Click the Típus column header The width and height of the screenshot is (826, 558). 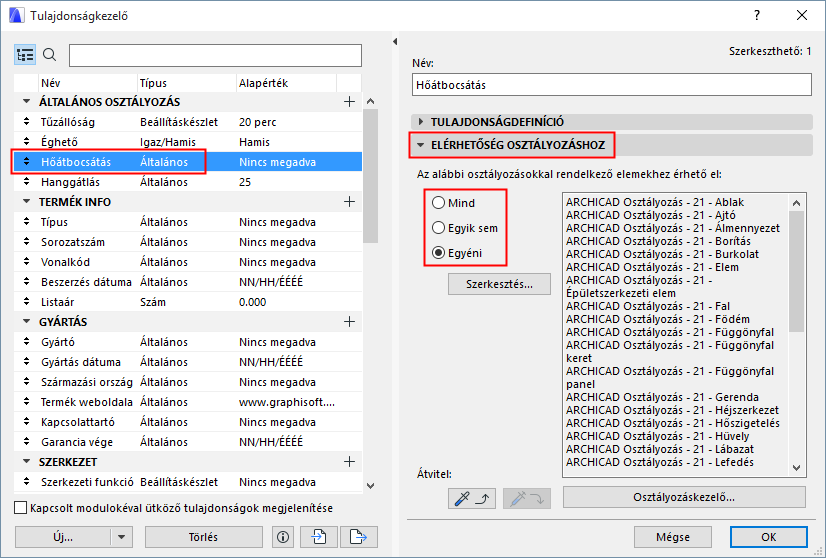[186, 83]
